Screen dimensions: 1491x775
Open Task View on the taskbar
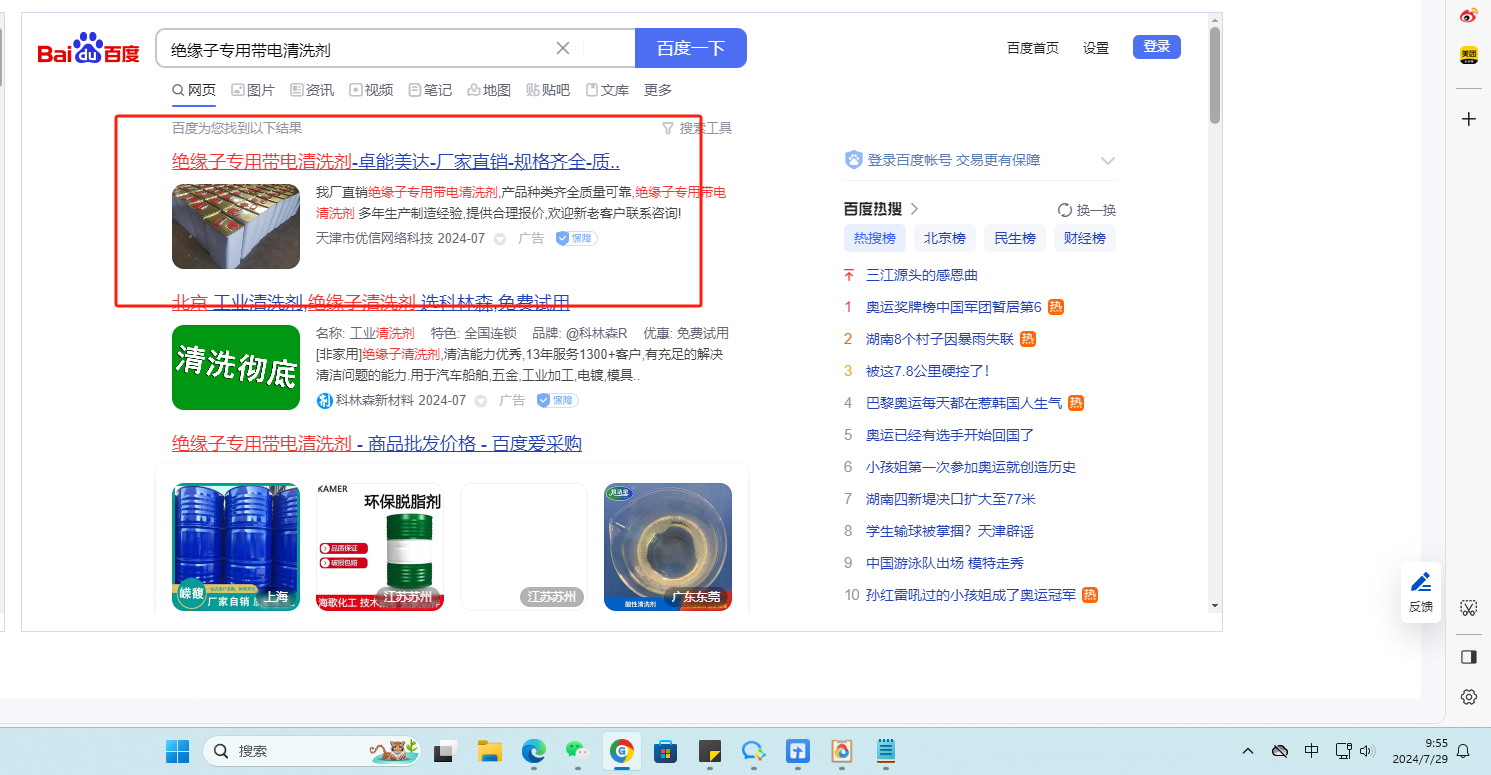click(x=445, y=751)
